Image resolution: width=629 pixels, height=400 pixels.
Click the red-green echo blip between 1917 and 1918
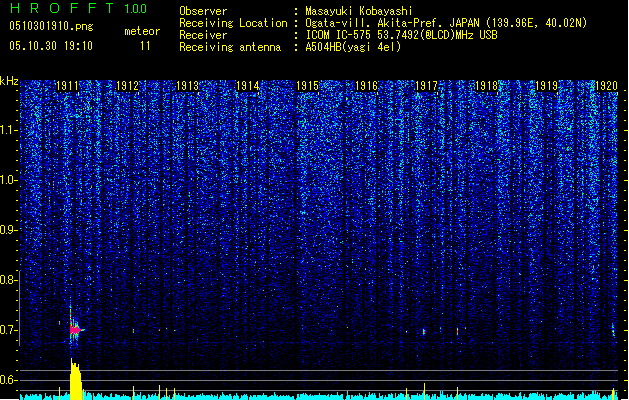click(457, 331)
